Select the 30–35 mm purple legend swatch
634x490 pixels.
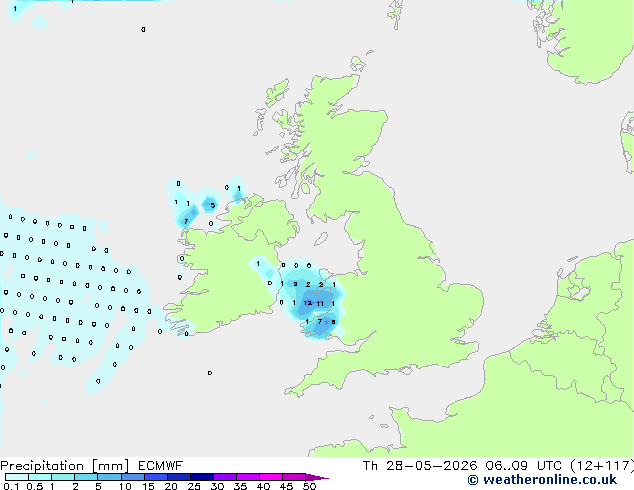pos(224,477)
